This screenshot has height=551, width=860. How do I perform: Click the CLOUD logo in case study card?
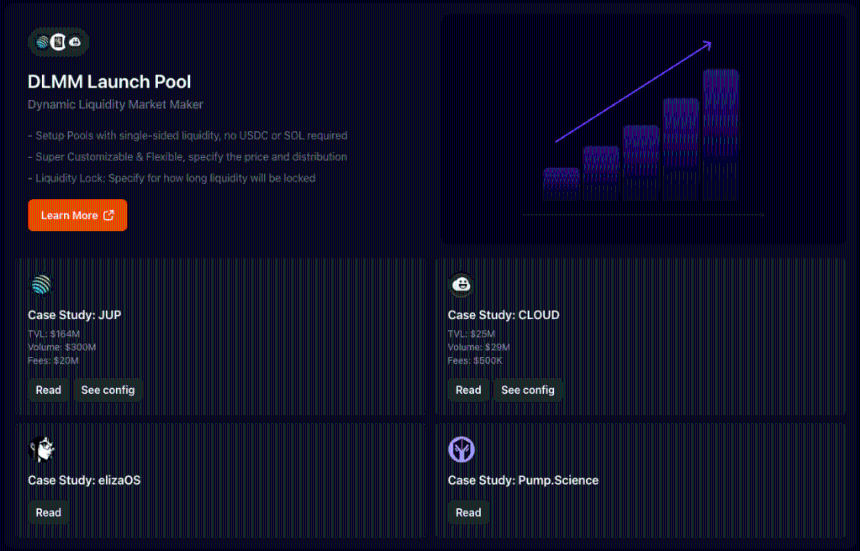click(461, 285)
